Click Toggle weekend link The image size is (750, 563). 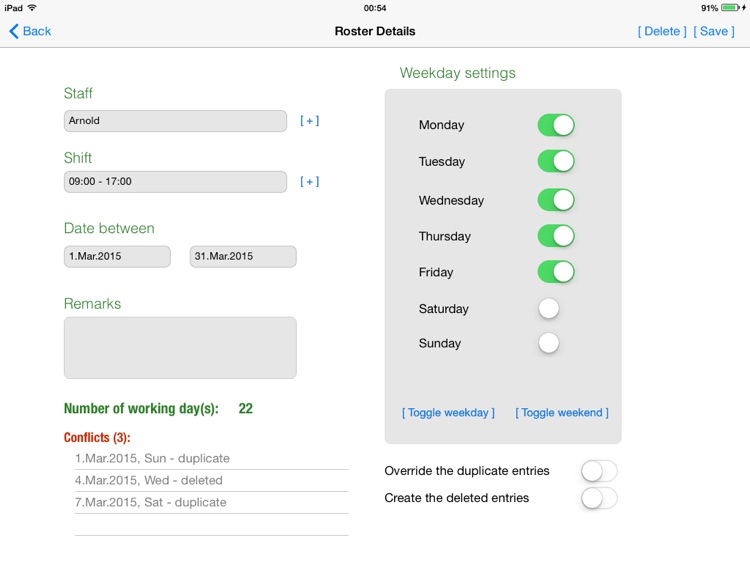(562, 413)
